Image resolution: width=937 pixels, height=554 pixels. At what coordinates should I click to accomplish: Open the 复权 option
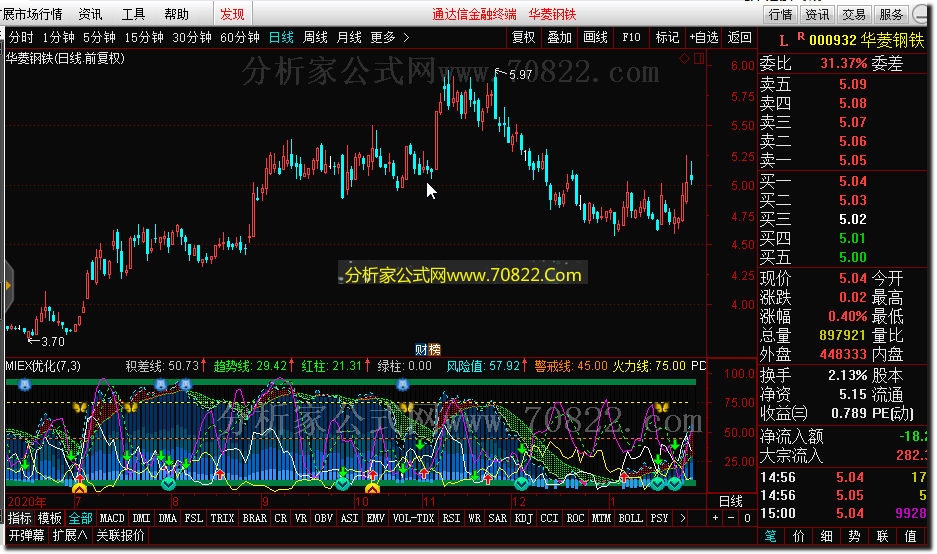pos(524,38)
